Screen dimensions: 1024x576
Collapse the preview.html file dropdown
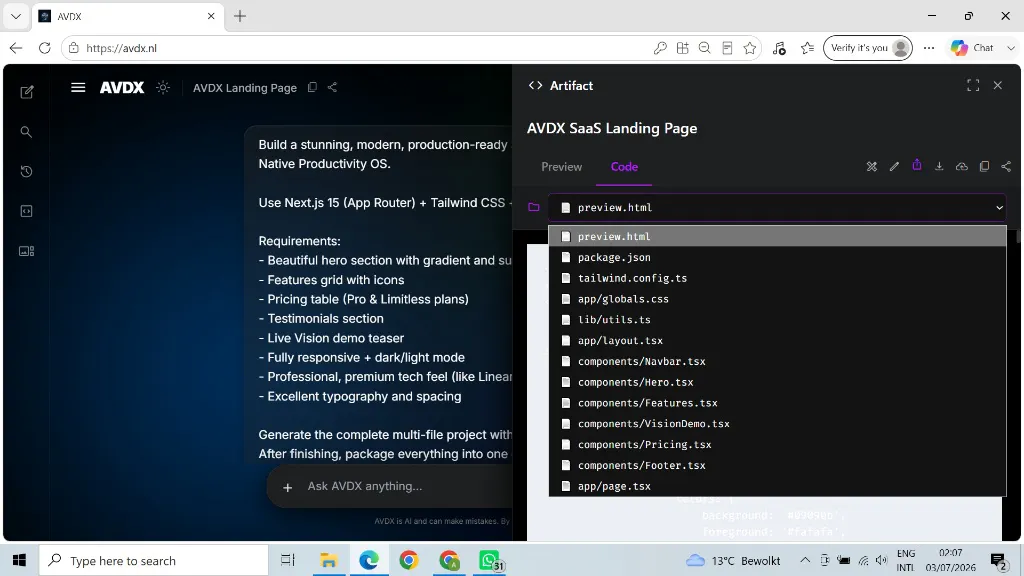[776, 208]
